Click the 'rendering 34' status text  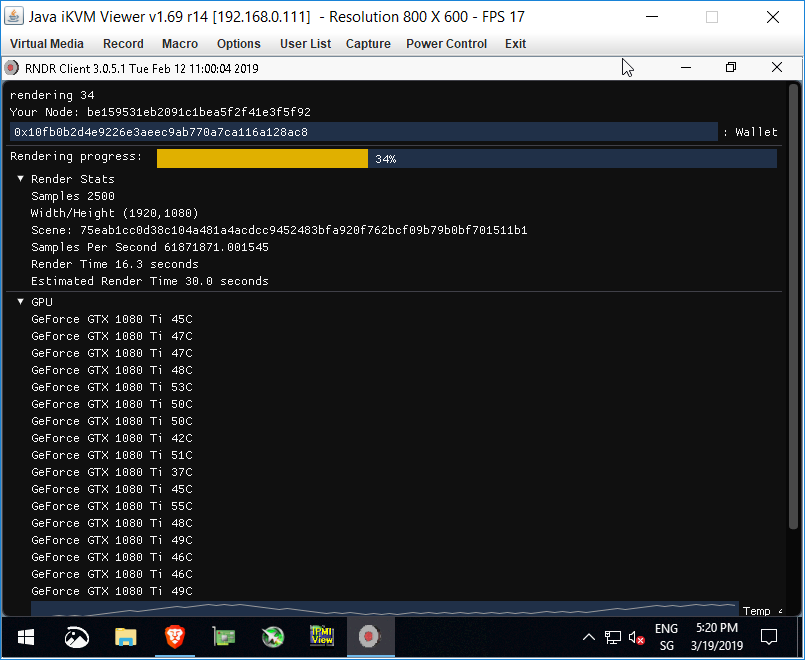[52, 95]
